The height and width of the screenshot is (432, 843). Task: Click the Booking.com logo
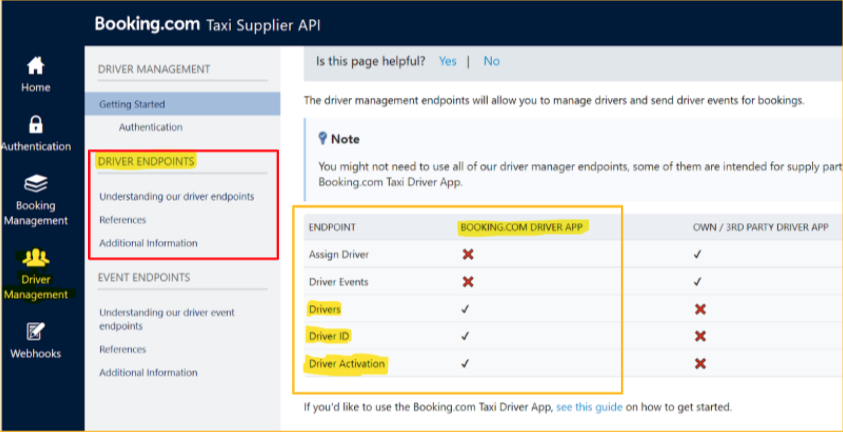pyautogui.click(x=147, y=24)
